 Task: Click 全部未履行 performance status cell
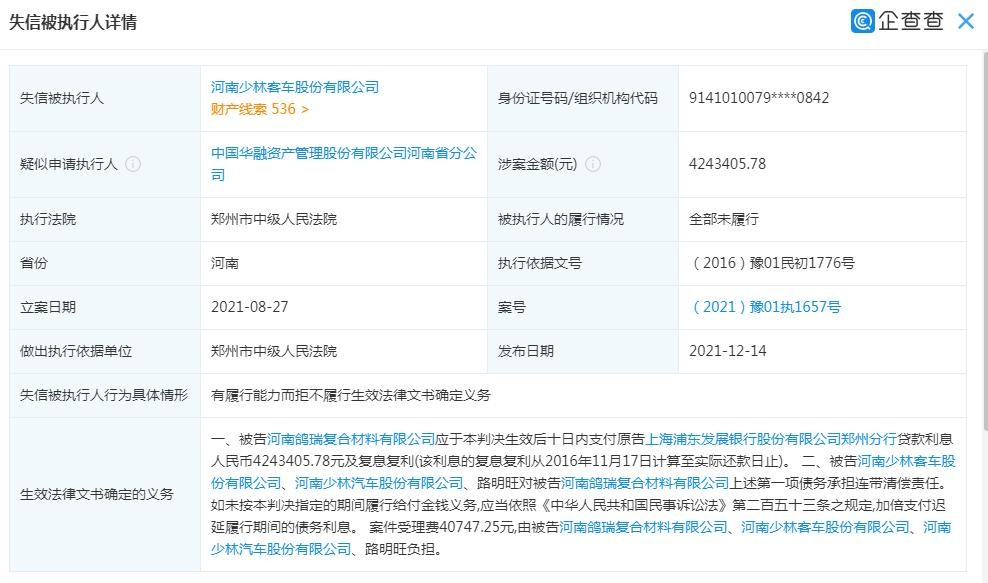[724, 219]
